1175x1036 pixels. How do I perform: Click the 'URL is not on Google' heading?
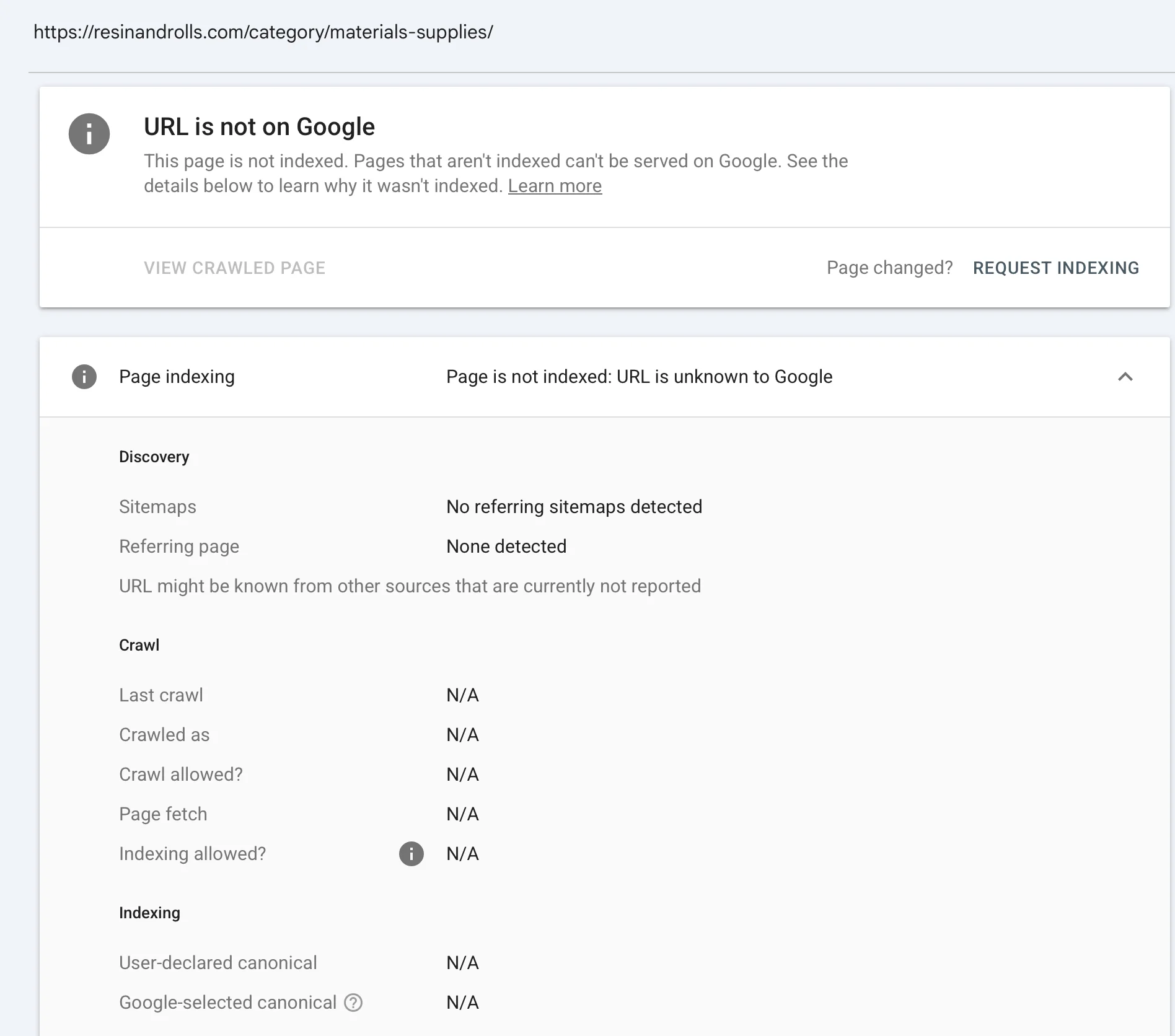pyautogui.click(x=260, y=126)
